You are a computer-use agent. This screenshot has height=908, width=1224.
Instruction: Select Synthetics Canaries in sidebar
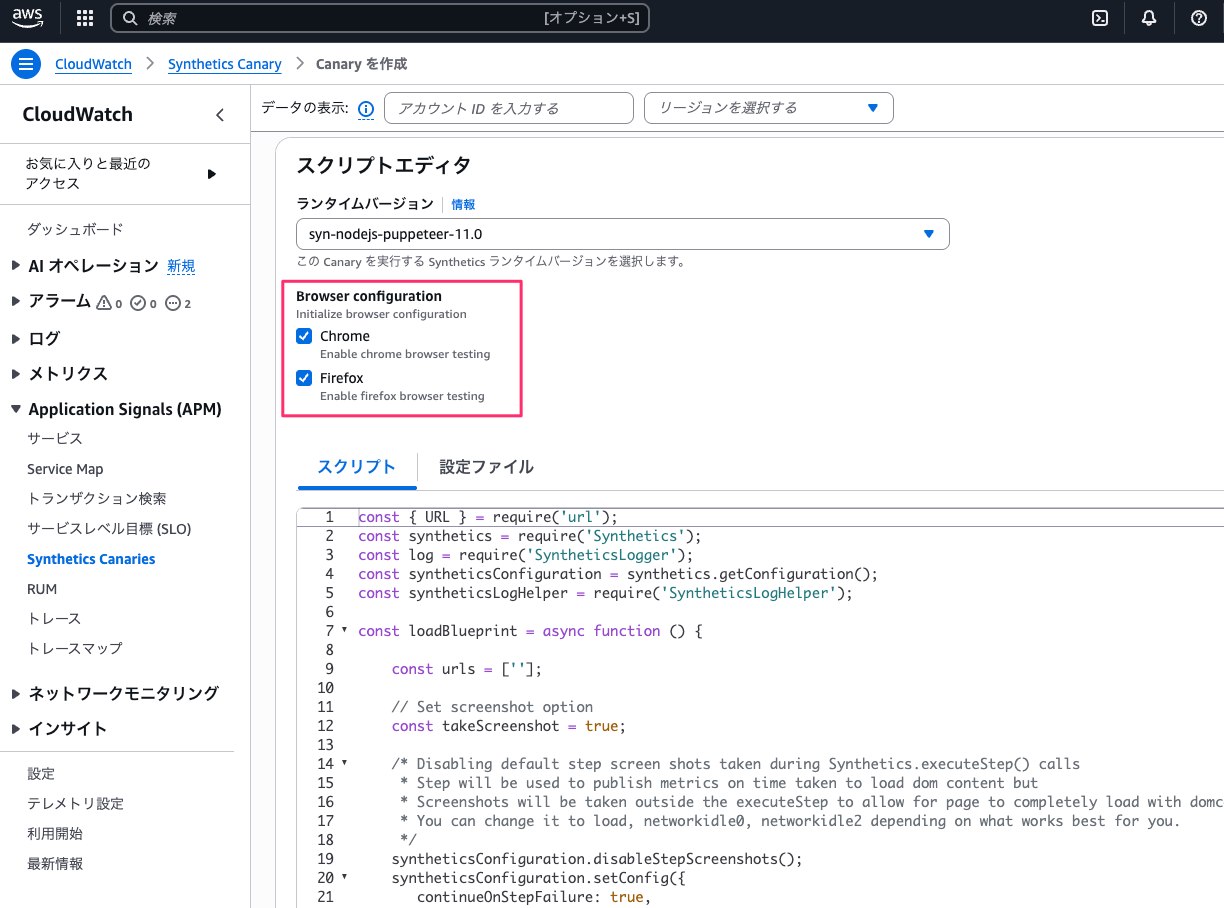tap(91, 559)
